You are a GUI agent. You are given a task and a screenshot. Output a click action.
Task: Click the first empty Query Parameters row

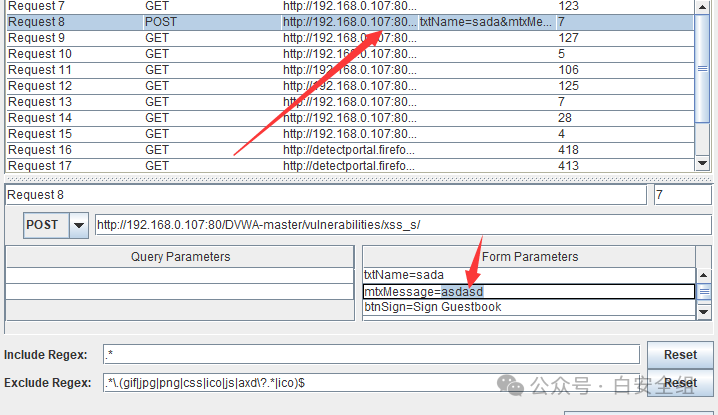[x=180, y=275]
